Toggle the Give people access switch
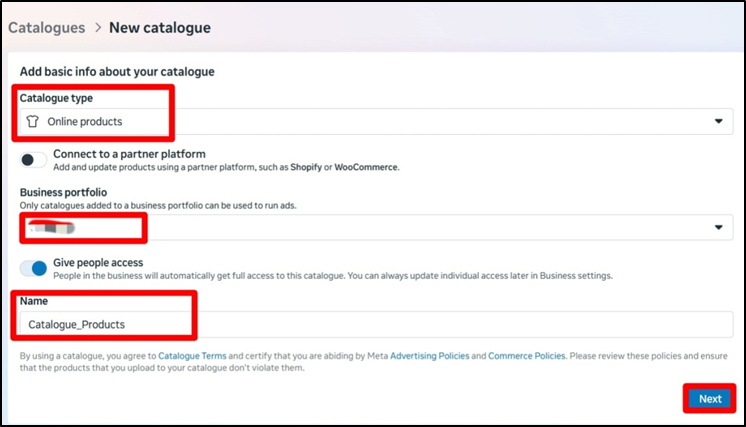Screen dimensions: 746x427 pyautogui.click(x=33, y=268)
